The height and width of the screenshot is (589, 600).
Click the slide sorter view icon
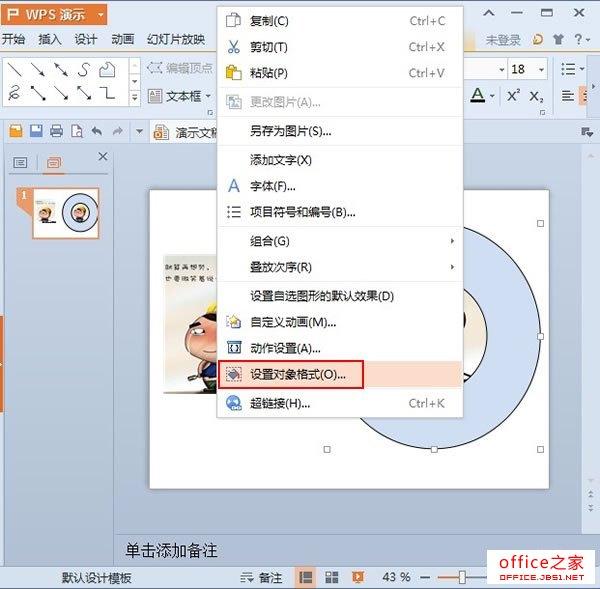[x=331, y=577]
